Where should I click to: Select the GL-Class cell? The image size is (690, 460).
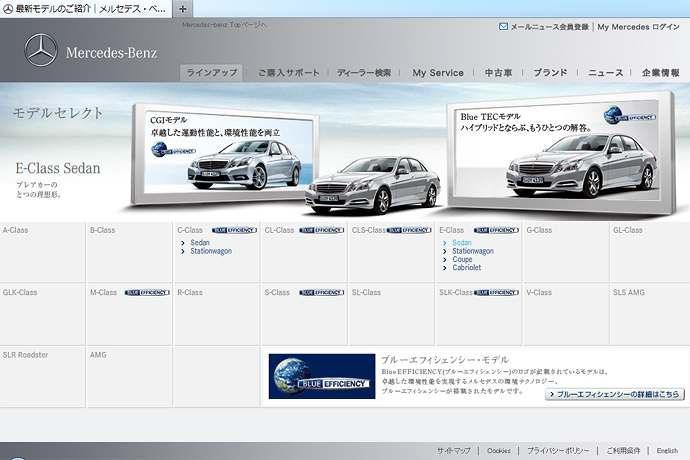pos(650,252)
